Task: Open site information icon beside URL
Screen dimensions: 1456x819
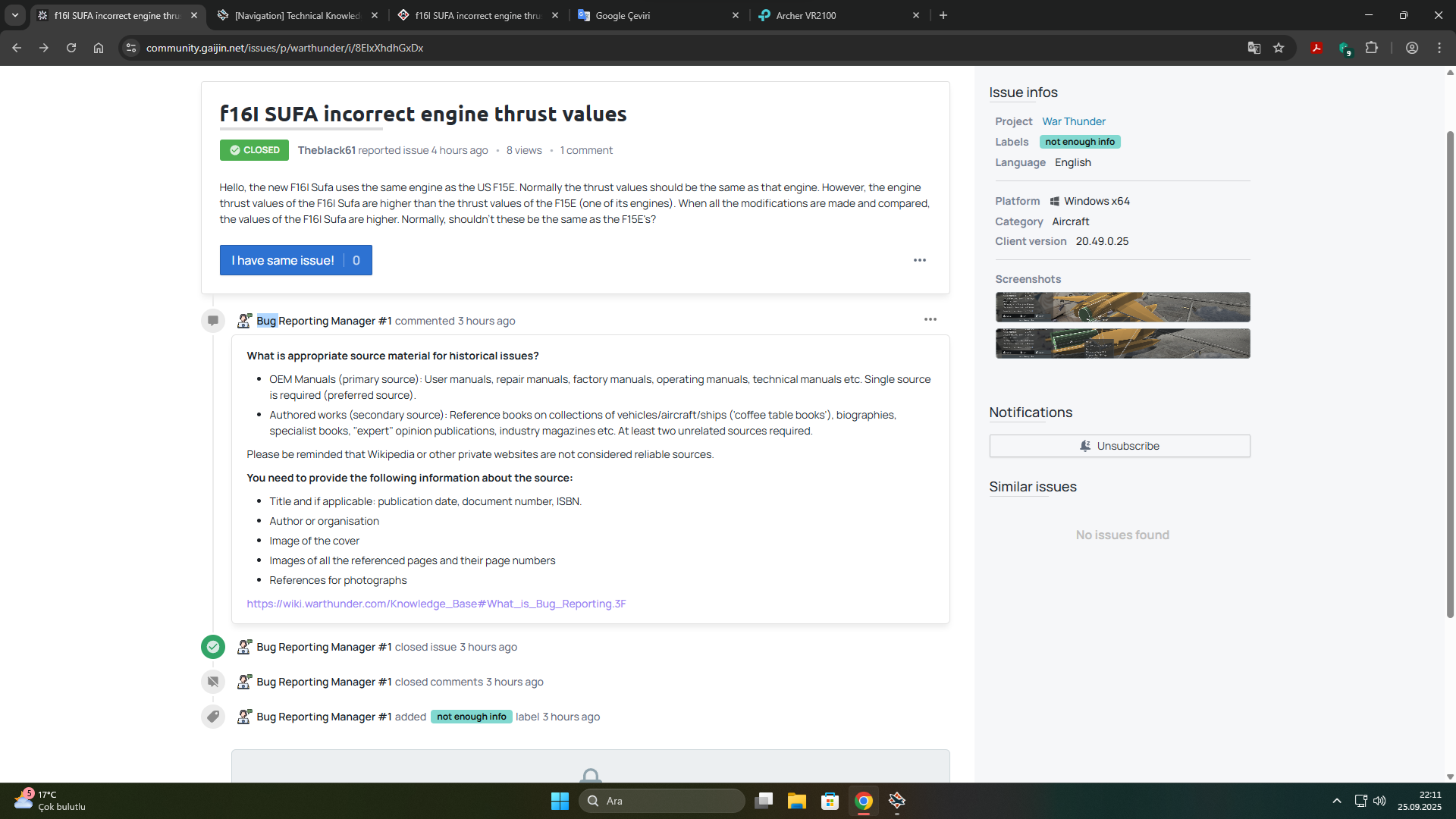Action: [131, 48]
